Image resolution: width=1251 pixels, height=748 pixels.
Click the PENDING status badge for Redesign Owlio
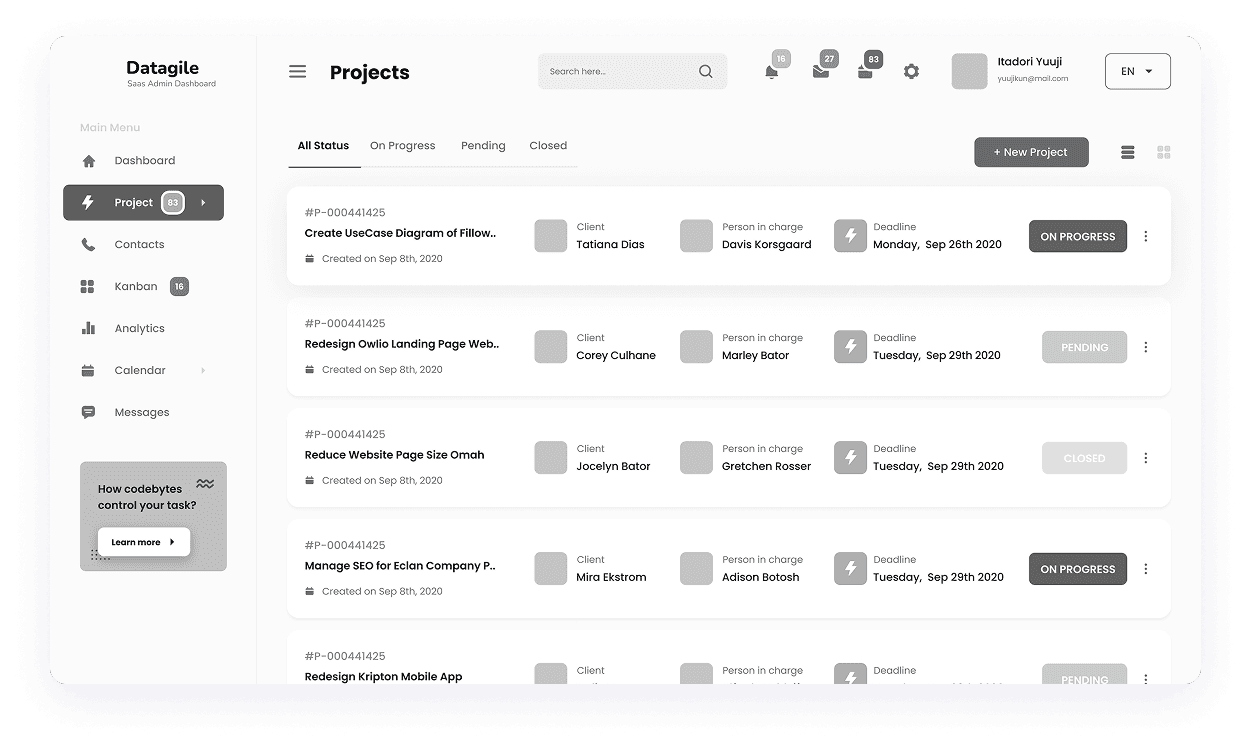[1084, 347]
